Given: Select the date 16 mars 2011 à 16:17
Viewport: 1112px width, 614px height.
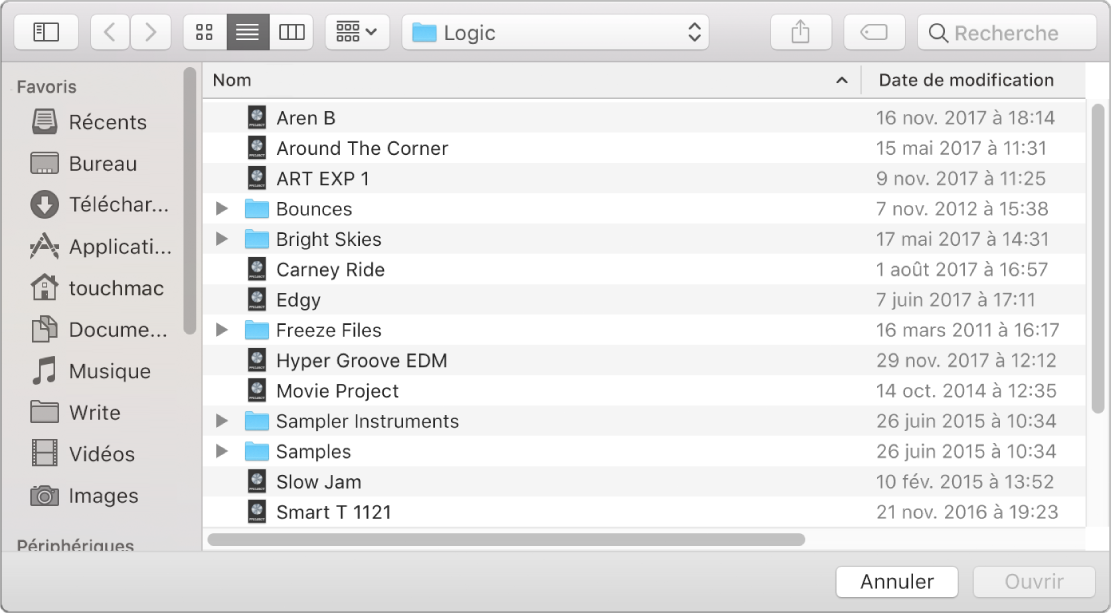Looking at the screenshot, I should (967, 330).
